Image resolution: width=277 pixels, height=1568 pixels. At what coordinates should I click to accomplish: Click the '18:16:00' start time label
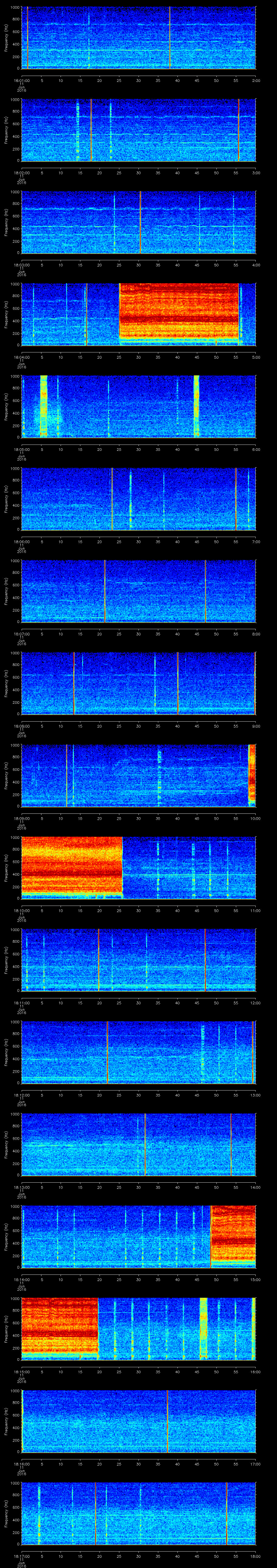tap(21, 1463)
